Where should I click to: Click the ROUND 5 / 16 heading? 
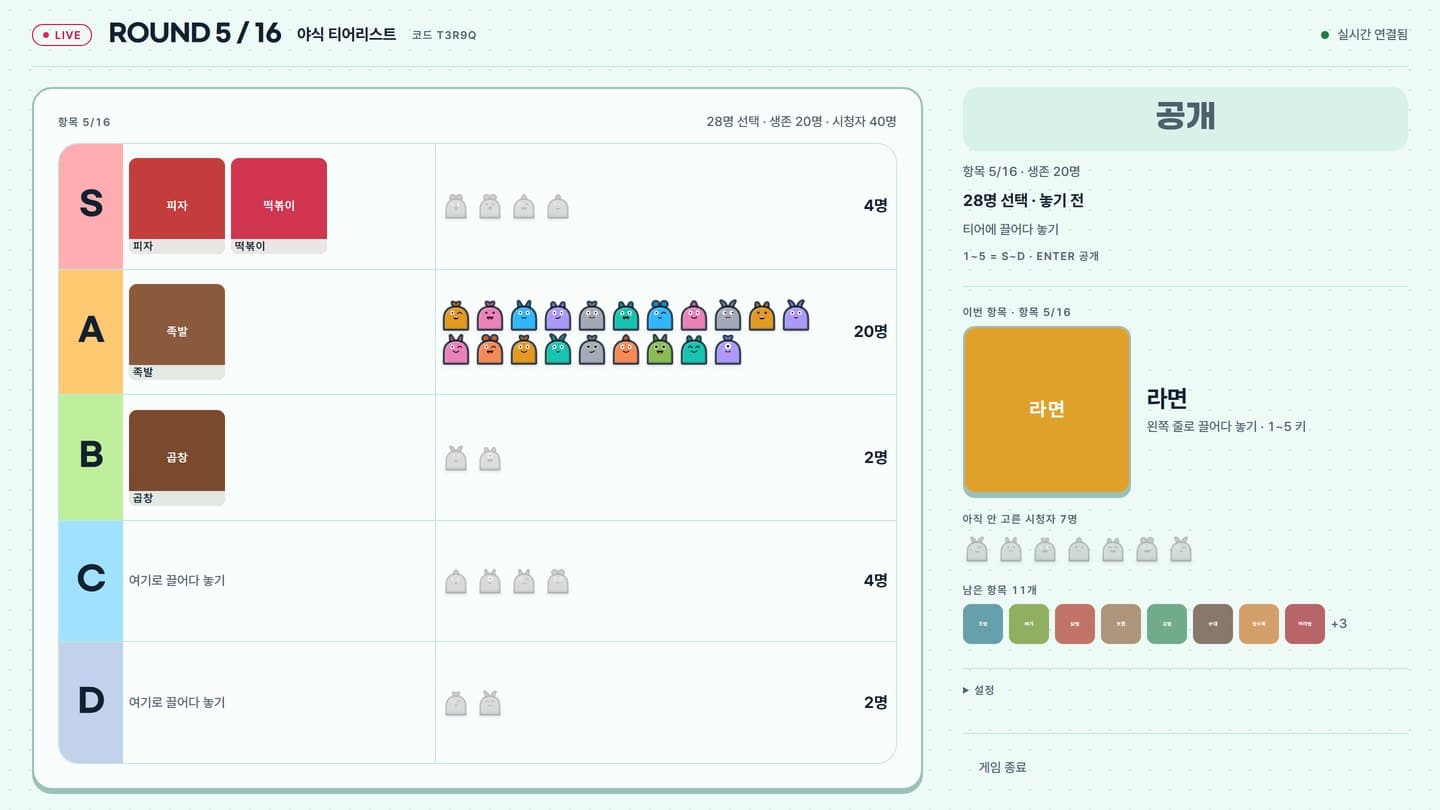tap(195, 33)
